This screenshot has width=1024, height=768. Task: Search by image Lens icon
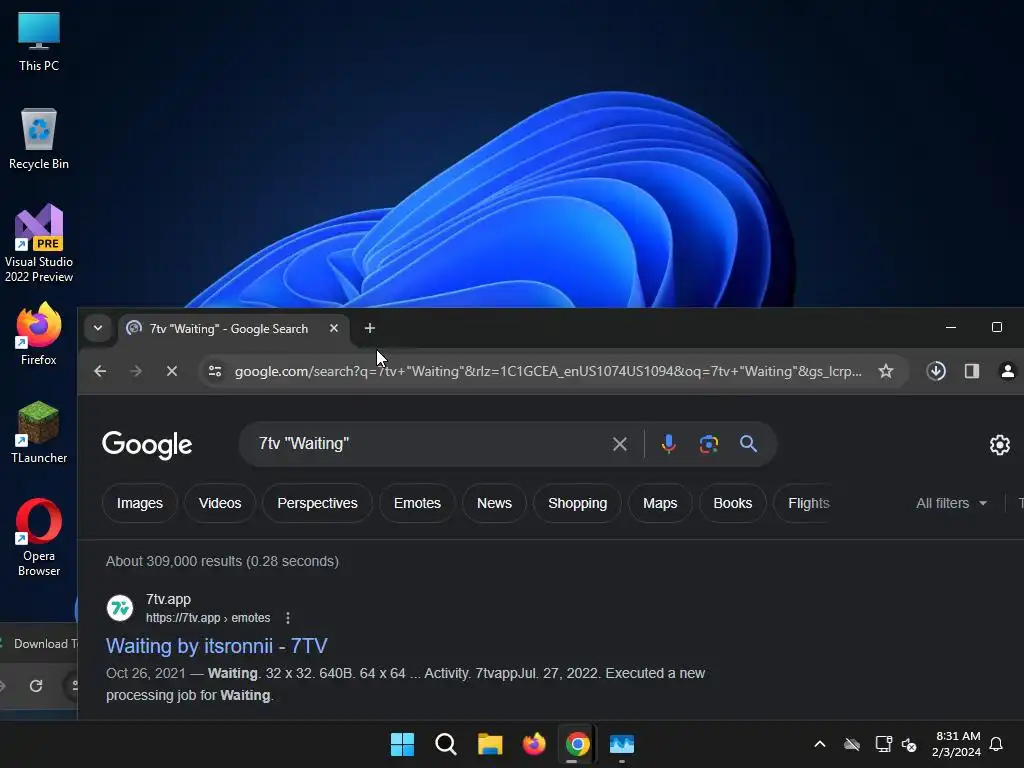(709, 444)
